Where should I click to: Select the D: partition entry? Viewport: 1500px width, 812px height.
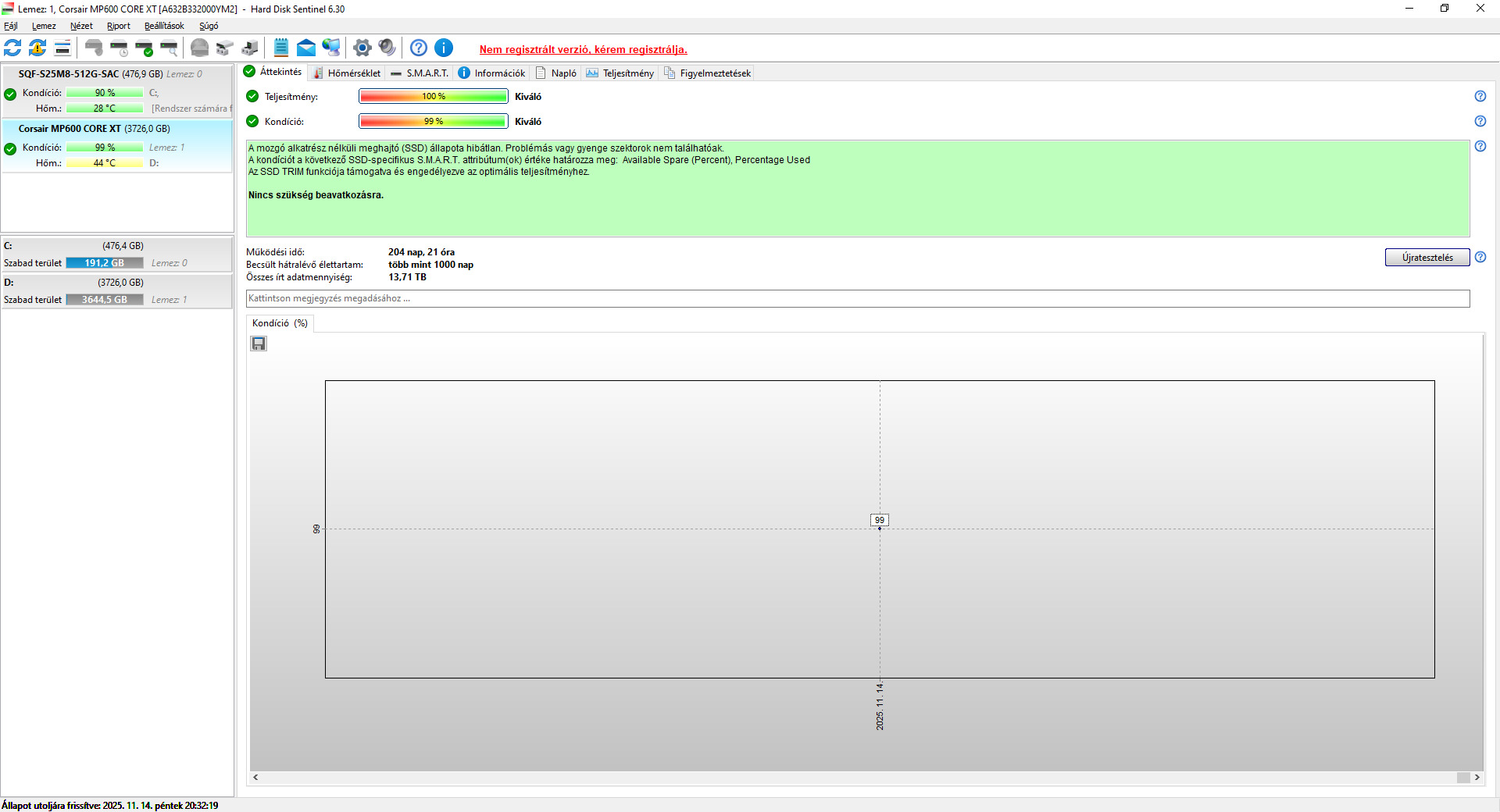[x=117, y=291]
